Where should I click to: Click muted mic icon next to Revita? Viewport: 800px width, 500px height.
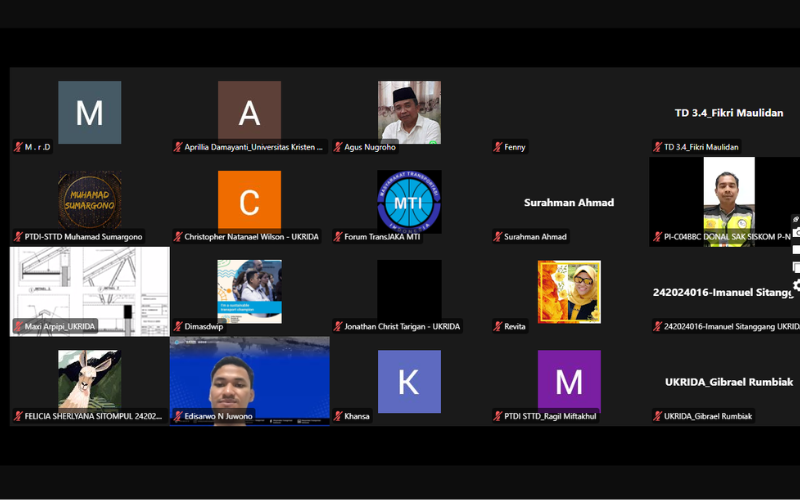pyautogui.click(x=498, y=326)
